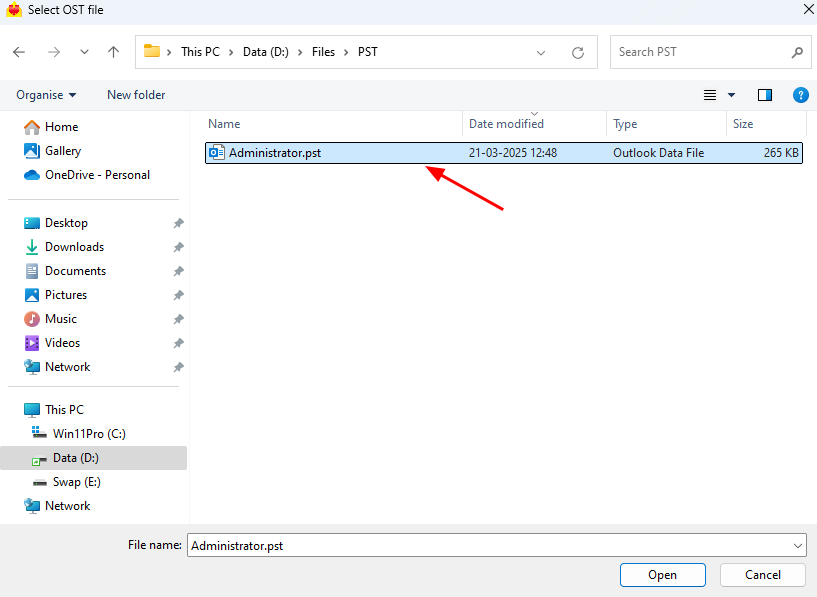Open the Gallery location
Image resolution: width=817 pixels, height=597 pixels.
click(62, 151)
